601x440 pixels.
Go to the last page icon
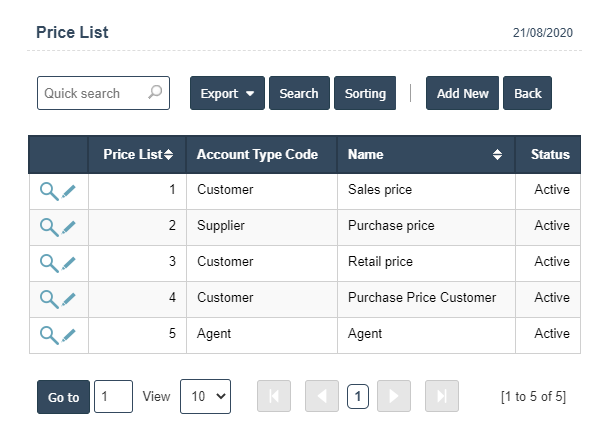441,397
